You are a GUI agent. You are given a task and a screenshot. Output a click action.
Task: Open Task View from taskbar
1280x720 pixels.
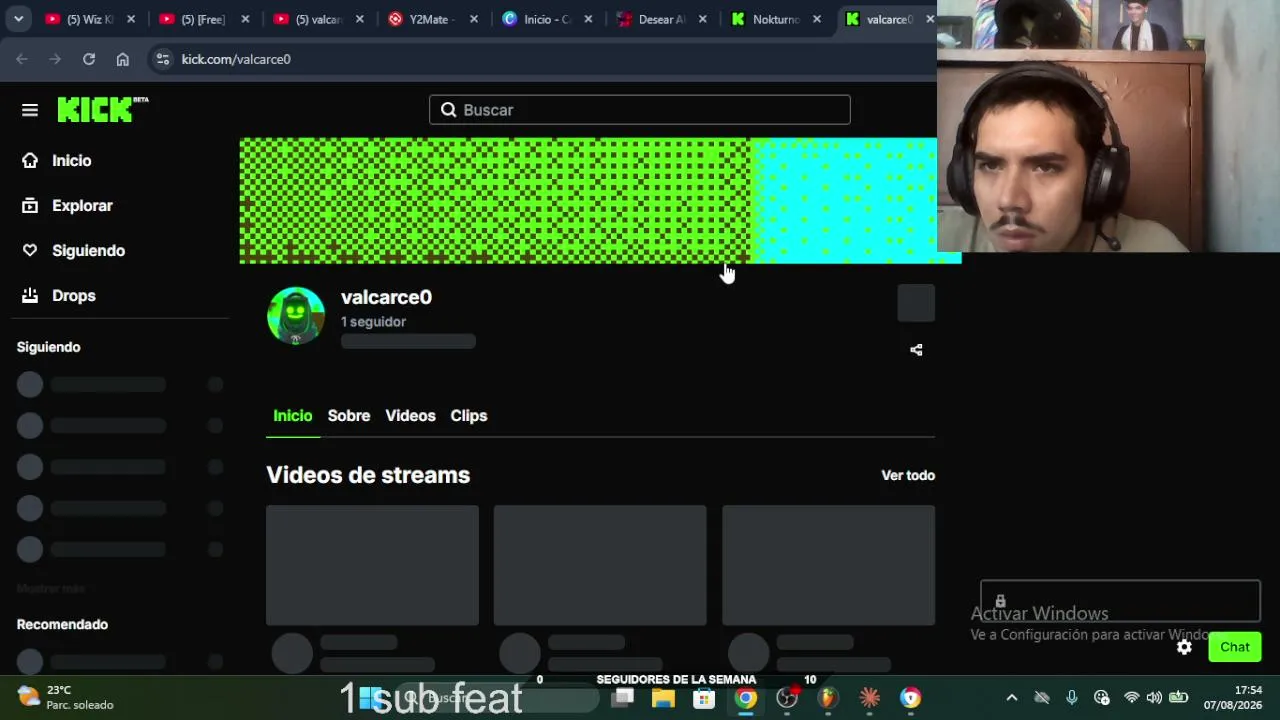(623, 698)
